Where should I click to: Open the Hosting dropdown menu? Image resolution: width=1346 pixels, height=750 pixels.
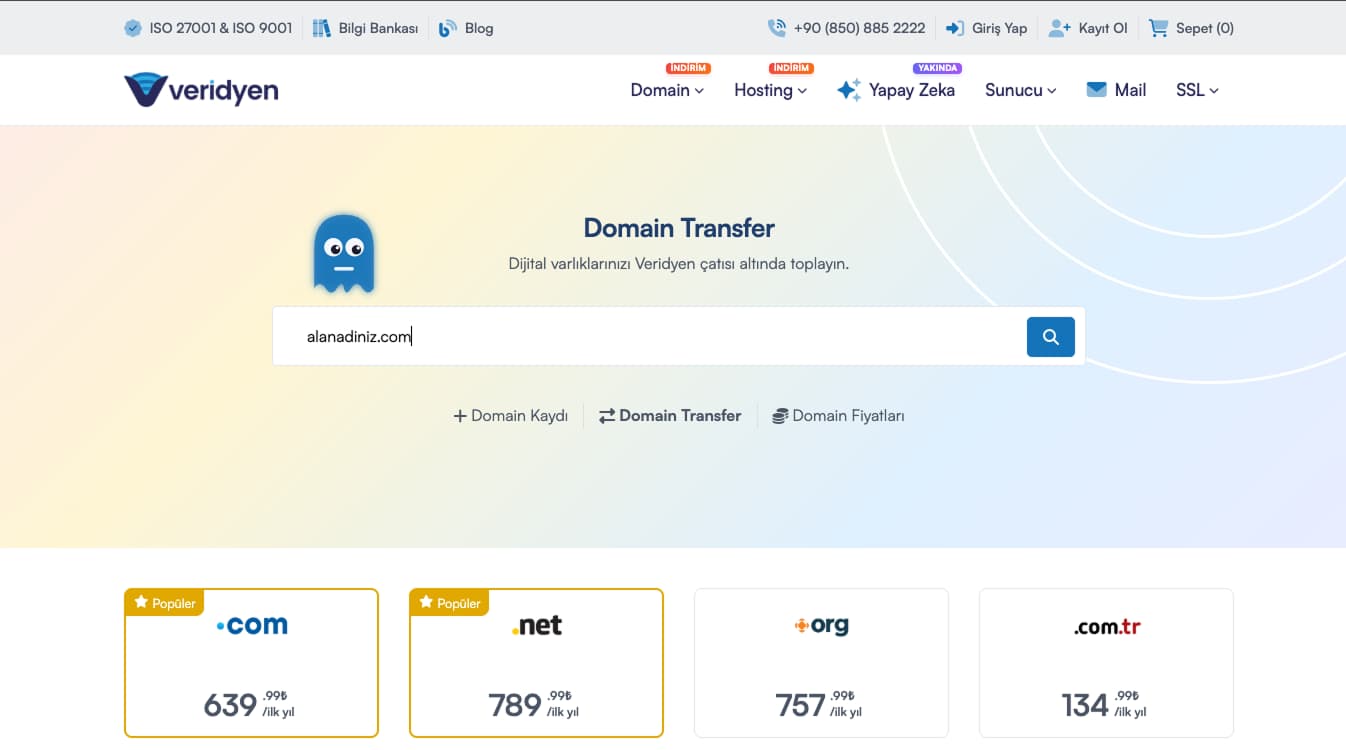point(770,90)
